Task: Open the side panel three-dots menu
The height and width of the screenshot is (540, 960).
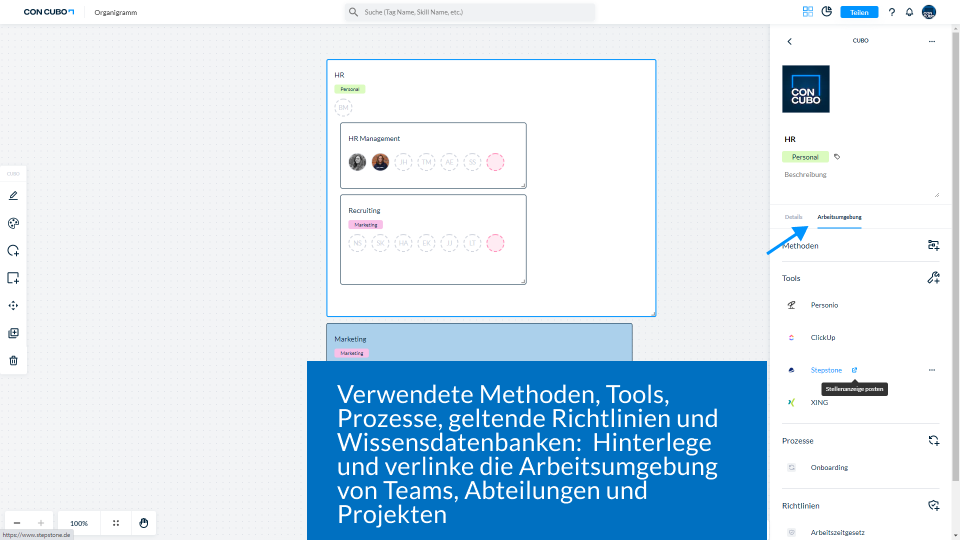Action: coord(932,41)
